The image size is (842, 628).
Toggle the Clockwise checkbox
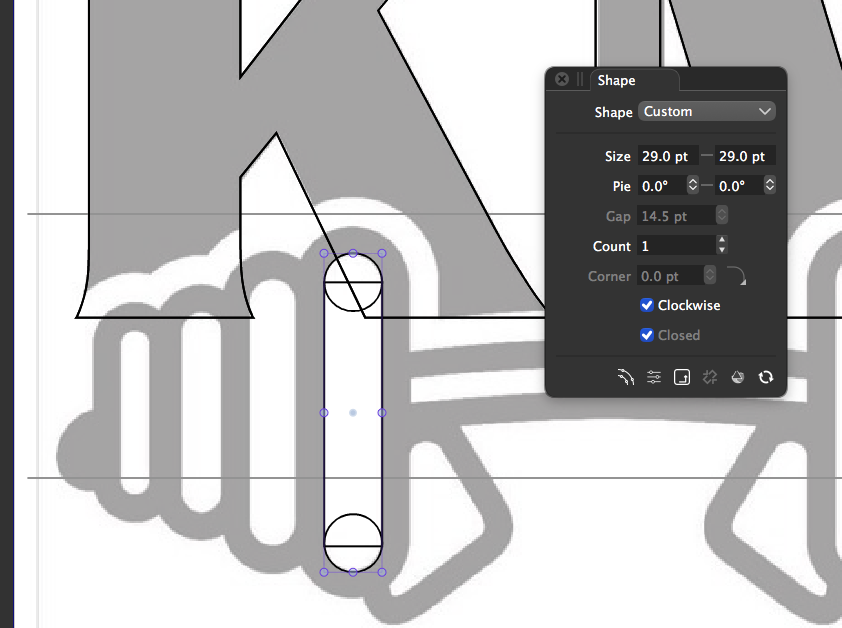point(647,305)
